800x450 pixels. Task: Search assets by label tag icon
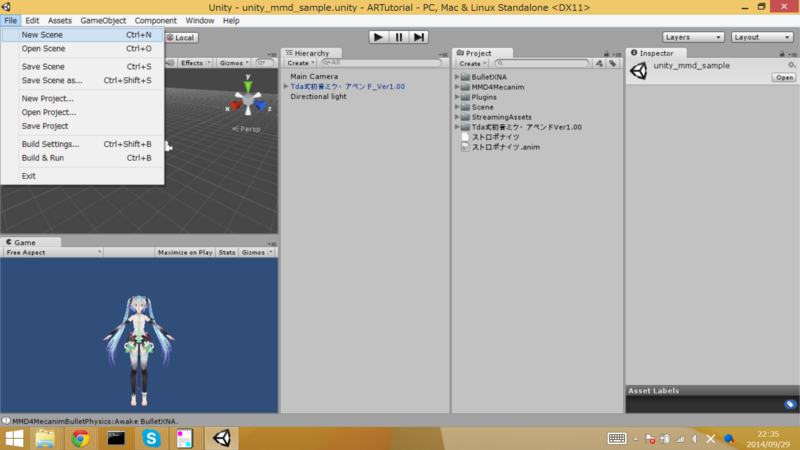click(x=612, y=63)
